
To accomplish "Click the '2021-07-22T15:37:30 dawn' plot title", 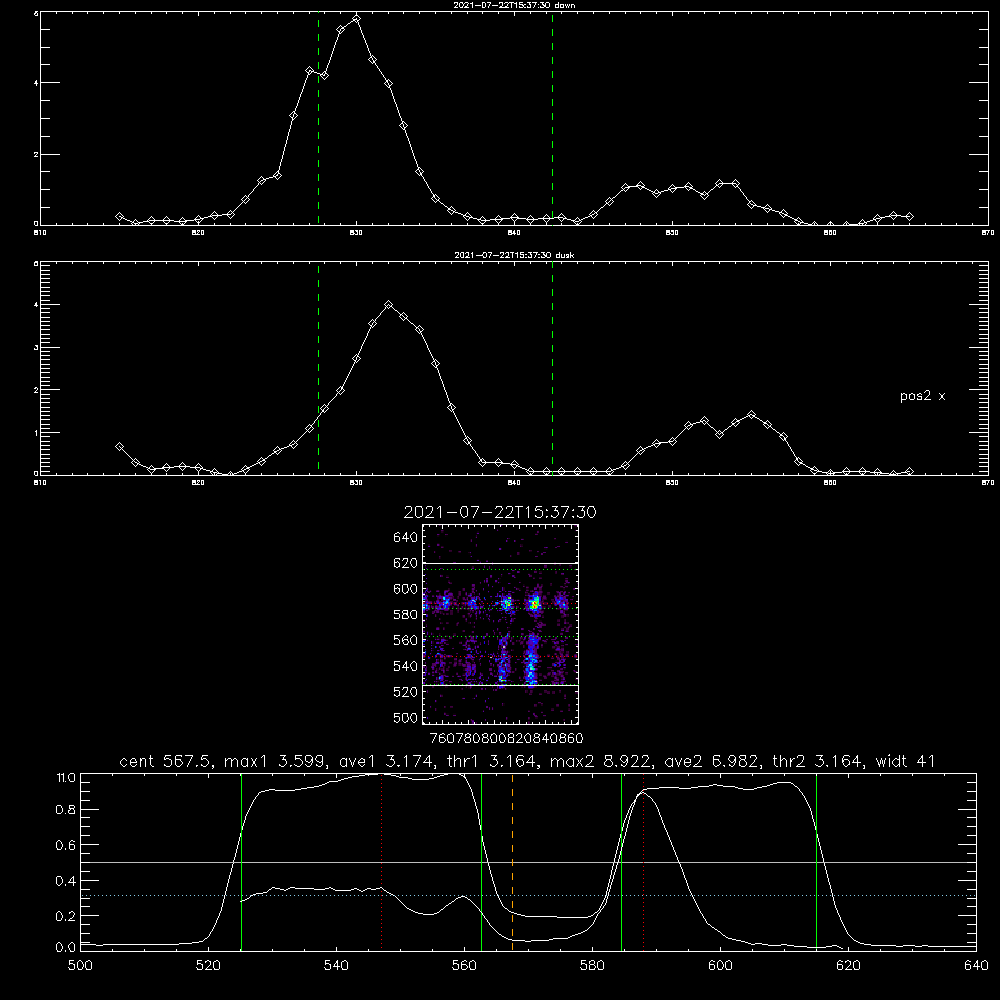I will click(x=514, y=5).
